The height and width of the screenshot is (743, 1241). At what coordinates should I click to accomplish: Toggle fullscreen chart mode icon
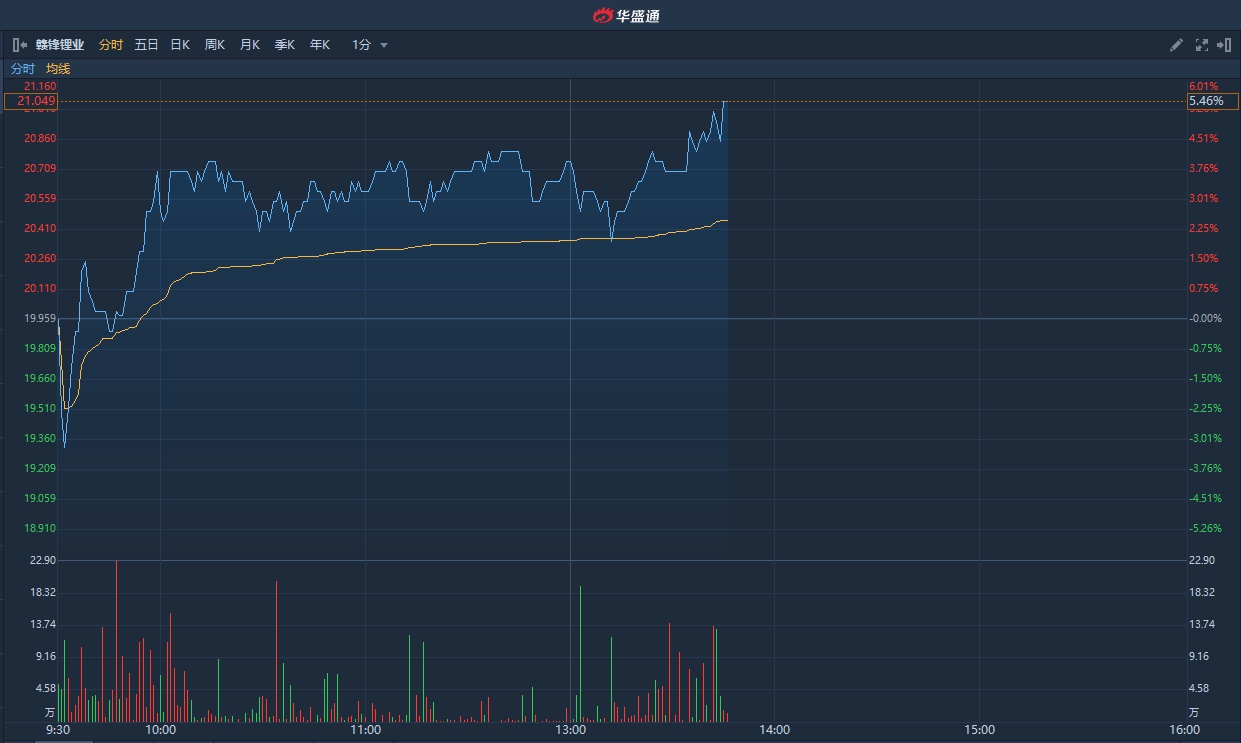[x=1201, y=45]
